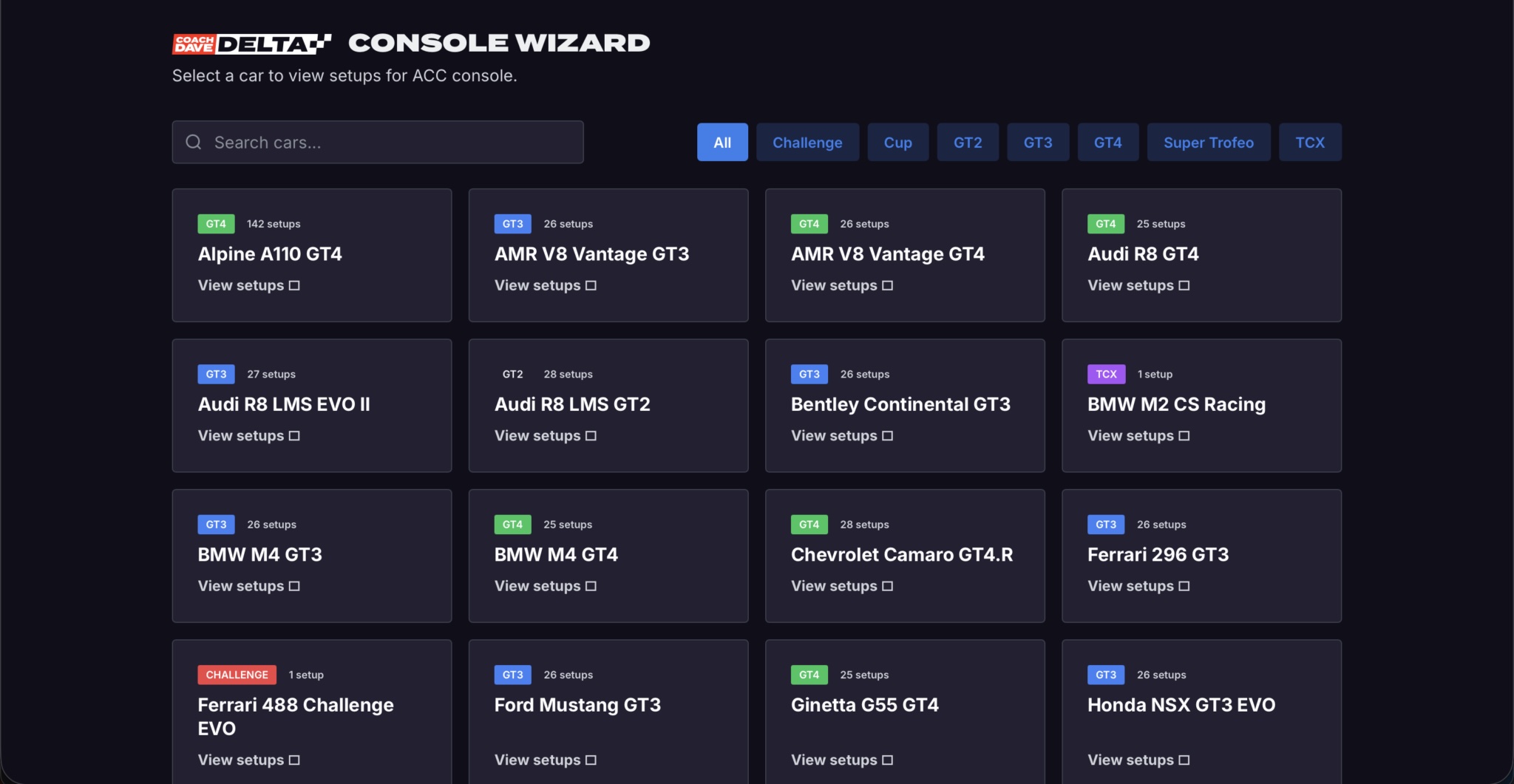Click the red CHALLENGE badge on Ferrari 488
Image resolution: width=1514 pixels, height=784 pixels.
pos(237,675)
